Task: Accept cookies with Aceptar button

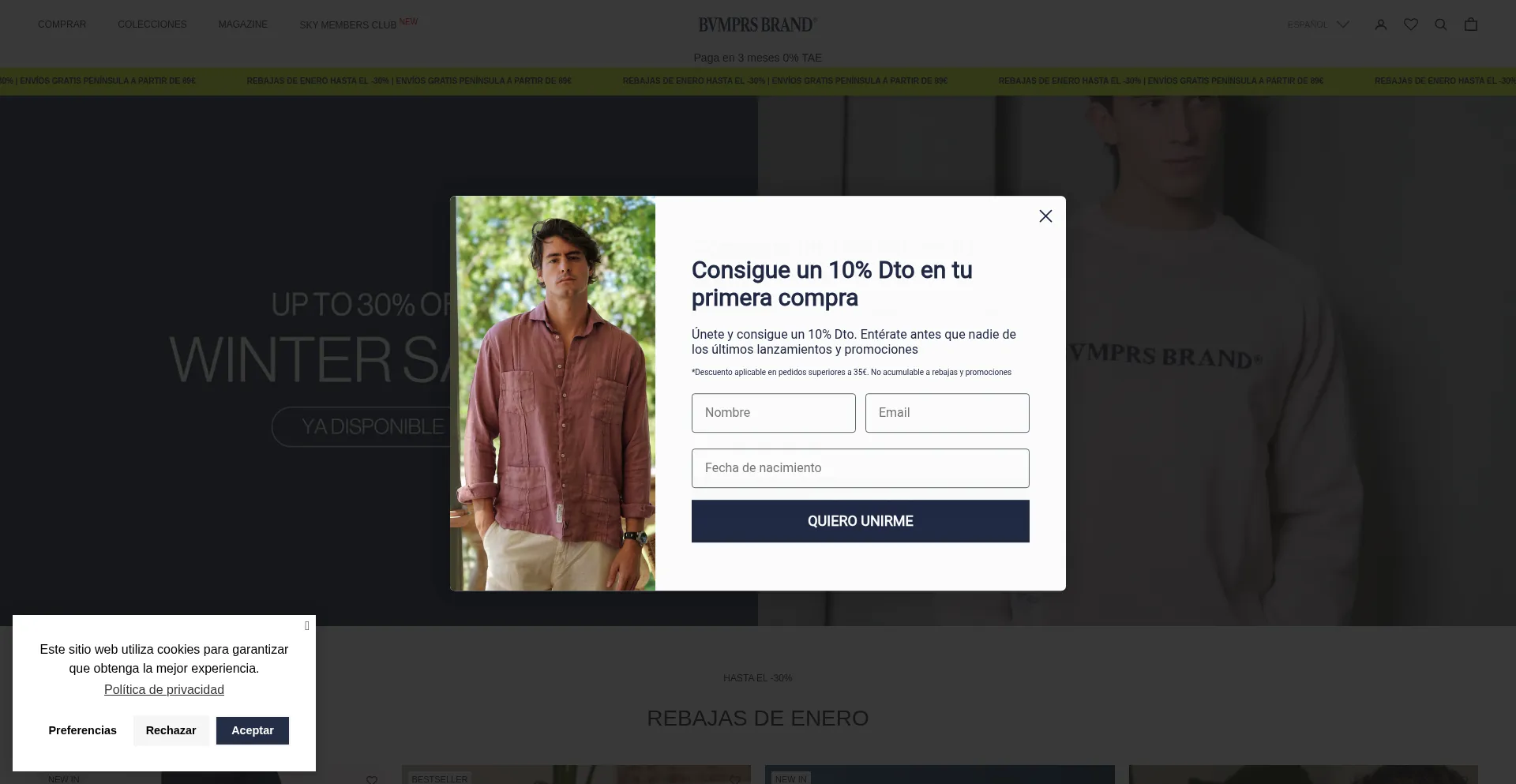Action: tap(253, 730)
